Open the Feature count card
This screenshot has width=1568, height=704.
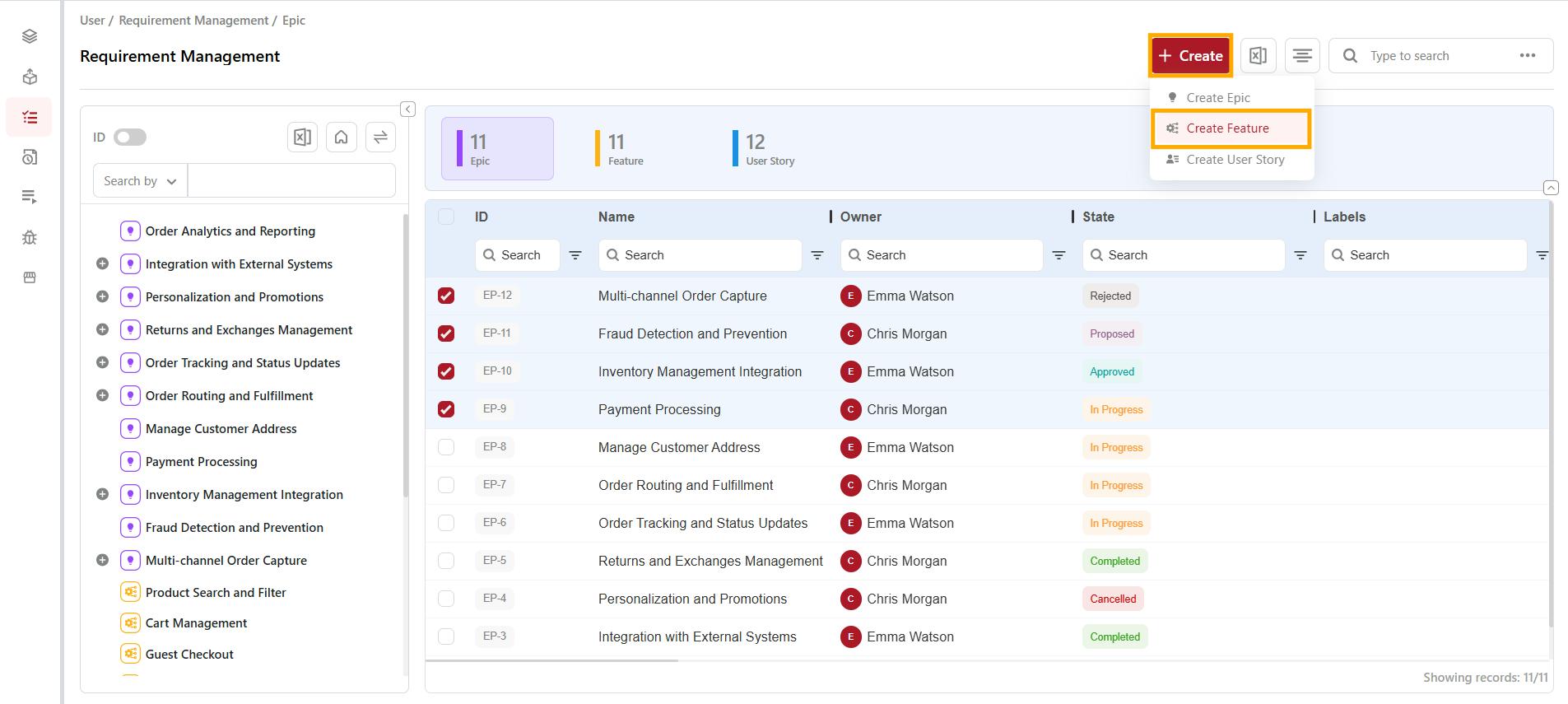click(x=626, y=149)
